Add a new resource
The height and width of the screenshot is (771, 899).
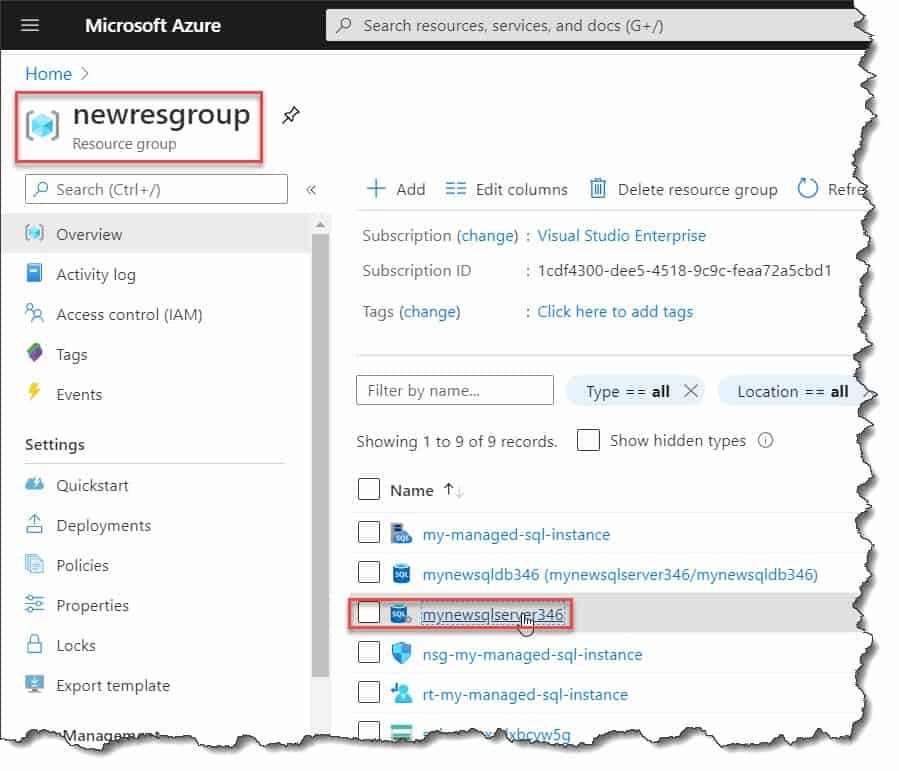396,189
